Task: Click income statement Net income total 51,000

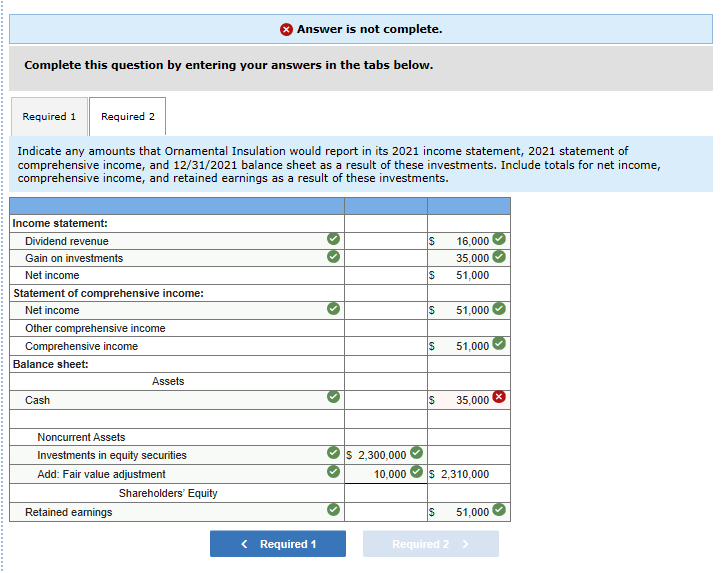Action: (472, 275)
